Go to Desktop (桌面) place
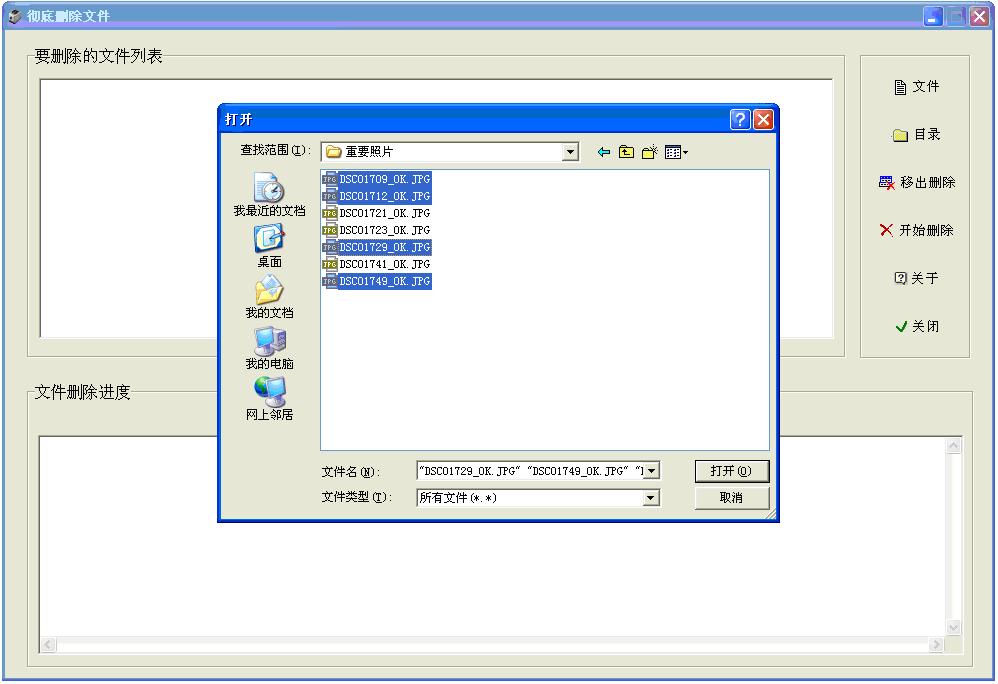This screenshot has width=998, height=684. tap(269, 246)
